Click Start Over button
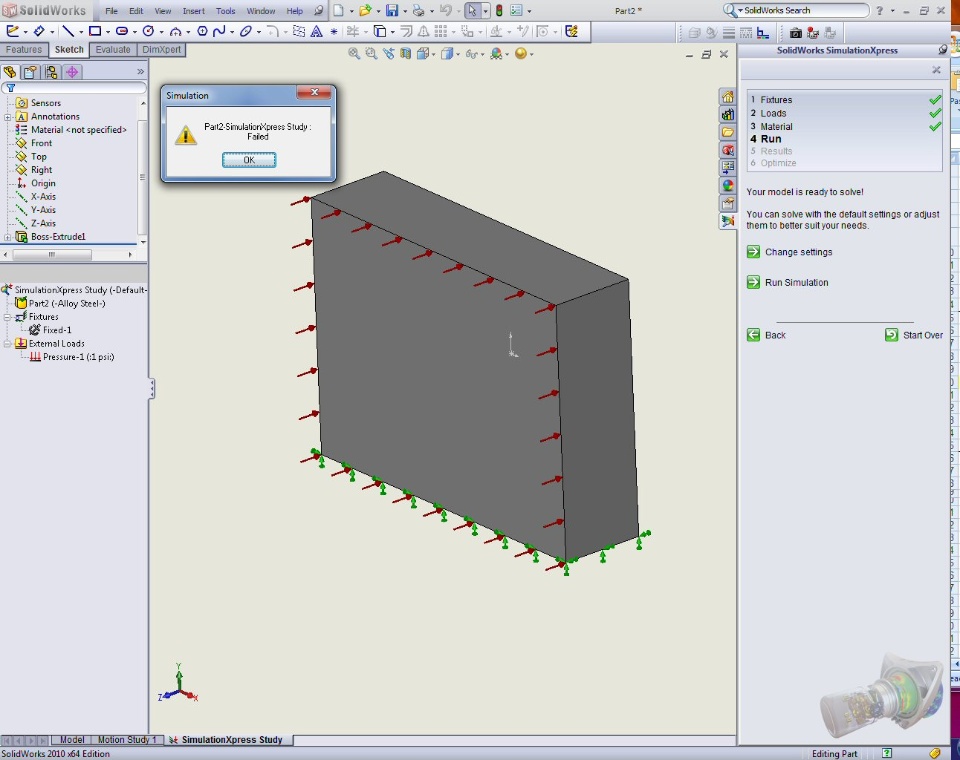 914,335
